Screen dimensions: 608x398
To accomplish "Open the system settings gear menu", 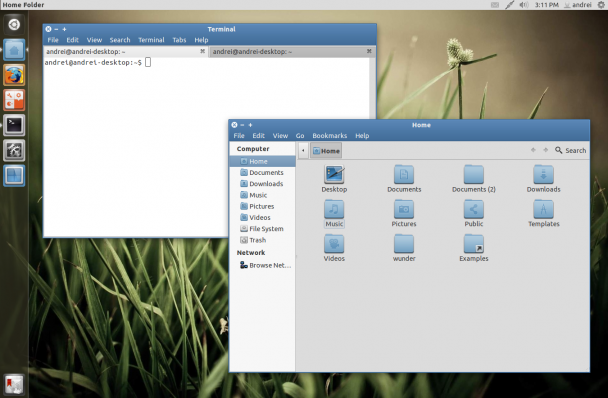I will point(601,5).
